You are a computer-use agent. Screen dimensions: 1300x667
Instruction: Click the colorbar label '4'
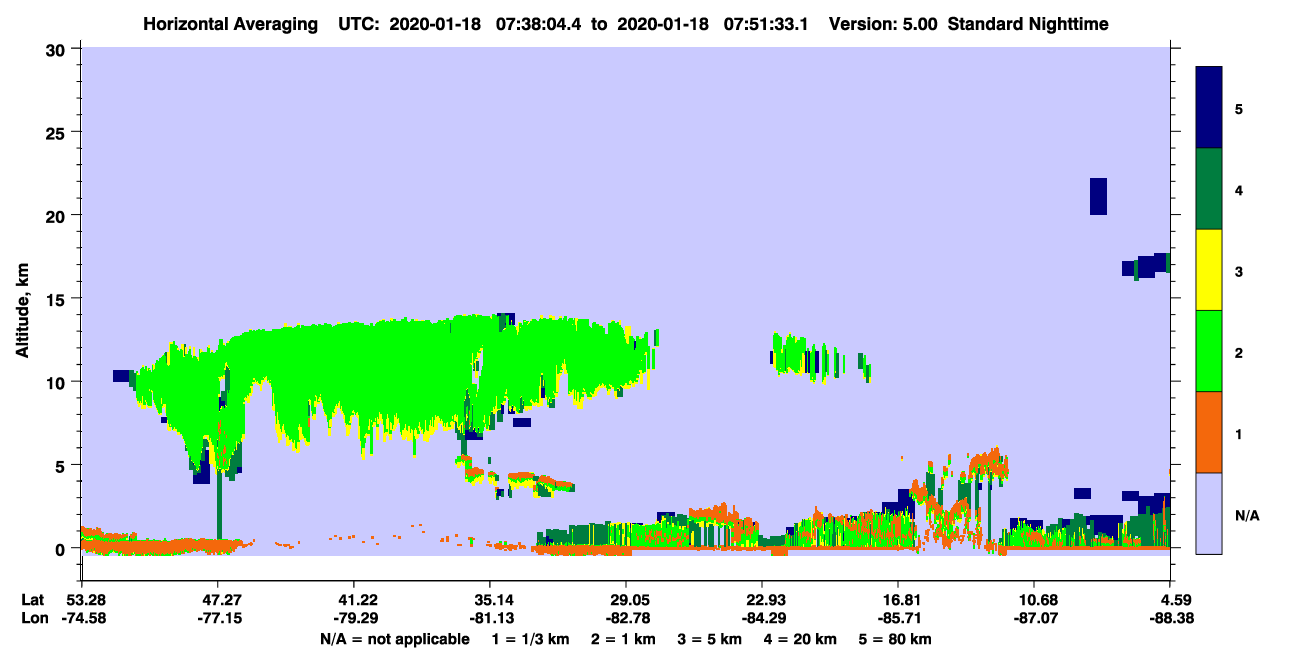point(1239,189)
